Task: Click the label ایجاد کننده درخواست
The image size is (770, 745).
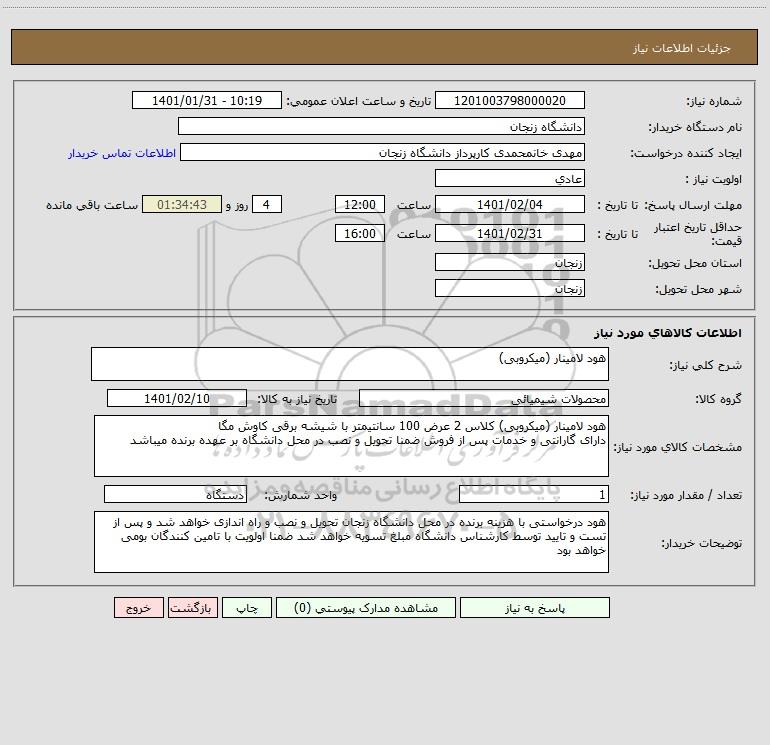Action: coord(686,153)
